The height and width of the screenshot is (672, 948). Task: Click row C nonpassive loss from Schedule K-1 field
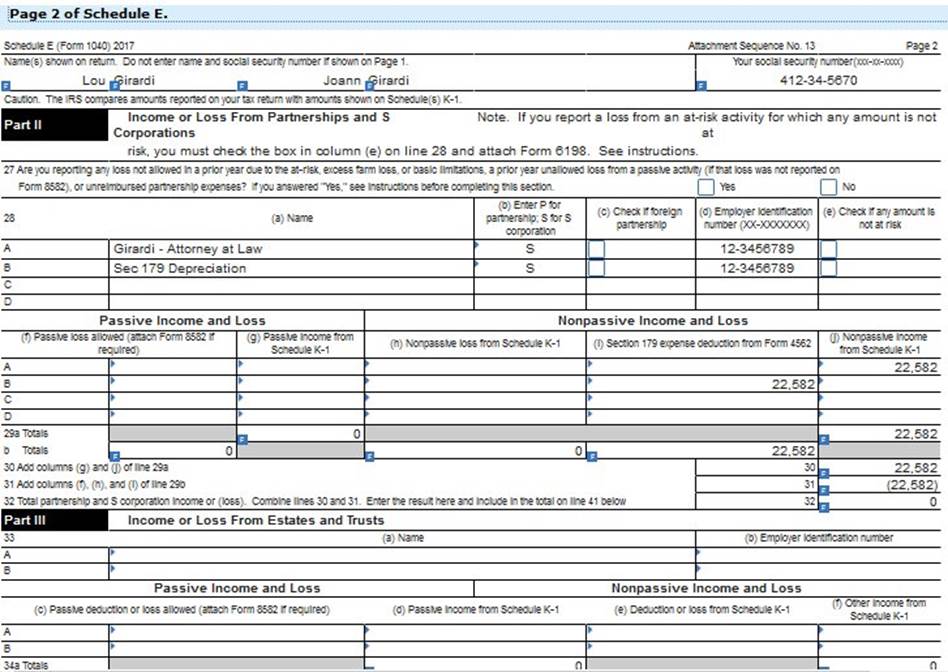point(475,400)
